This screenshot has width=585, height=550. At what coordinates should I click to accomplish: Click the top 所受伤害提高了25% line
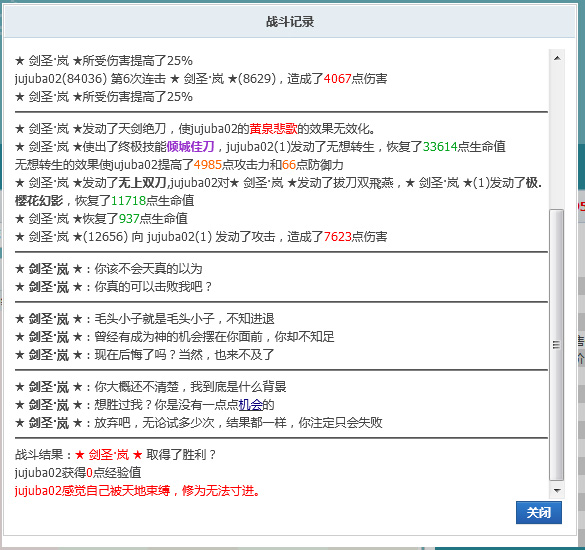pos(104,60)
